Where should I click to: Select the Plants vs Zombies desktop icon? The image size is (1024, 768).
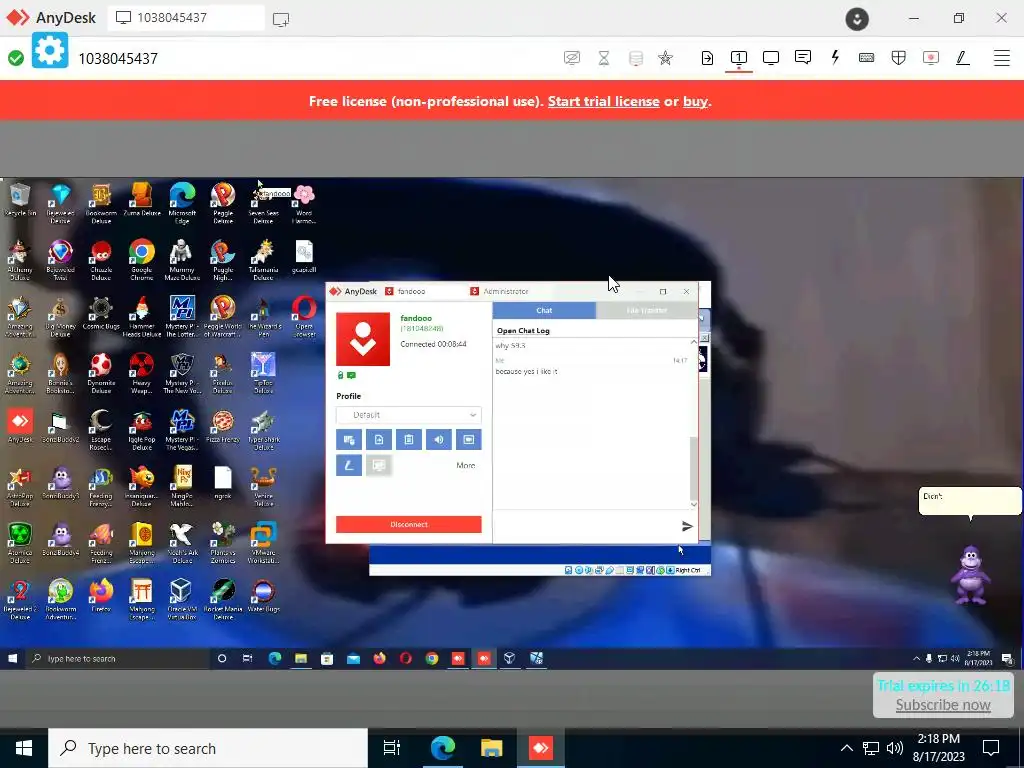(x=223, y=542)
